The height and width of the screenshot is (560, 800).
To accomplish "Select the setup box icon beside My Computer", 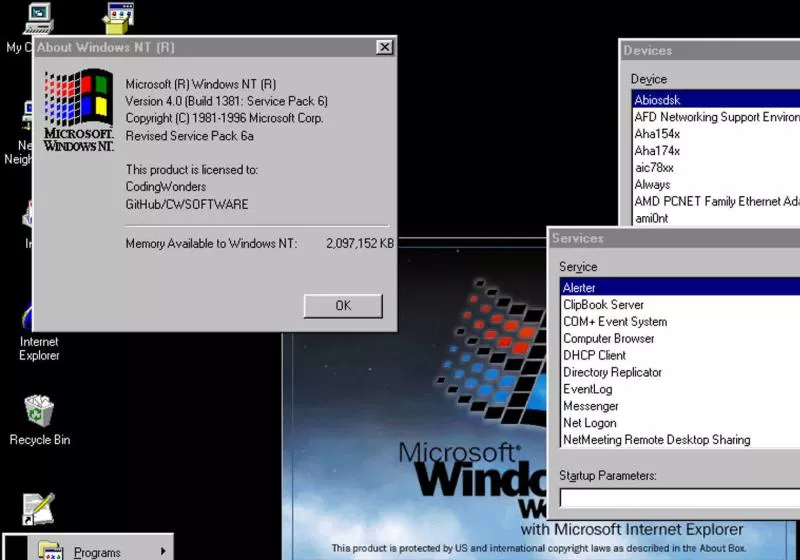I will pyautogui.click(x=118, y=18).
